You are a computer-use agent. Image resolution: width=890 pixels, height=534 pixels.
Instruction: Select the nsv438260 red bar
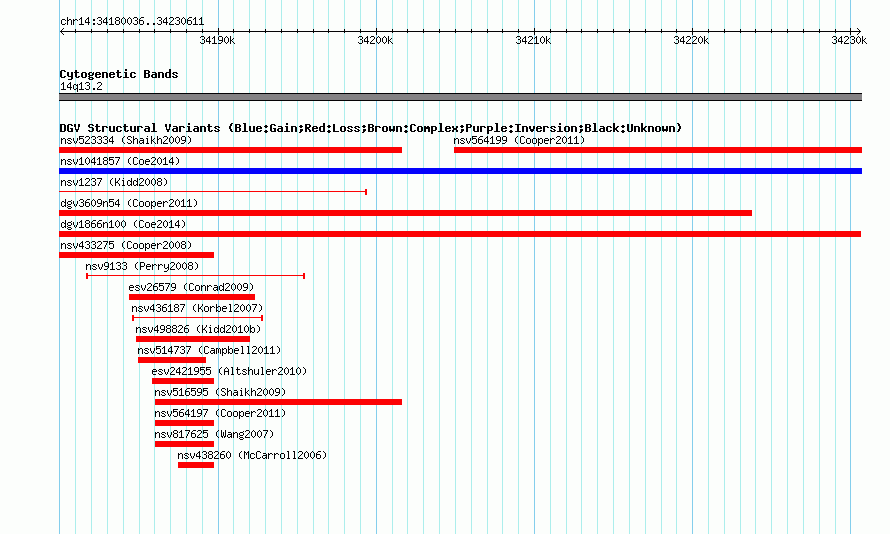196,465
